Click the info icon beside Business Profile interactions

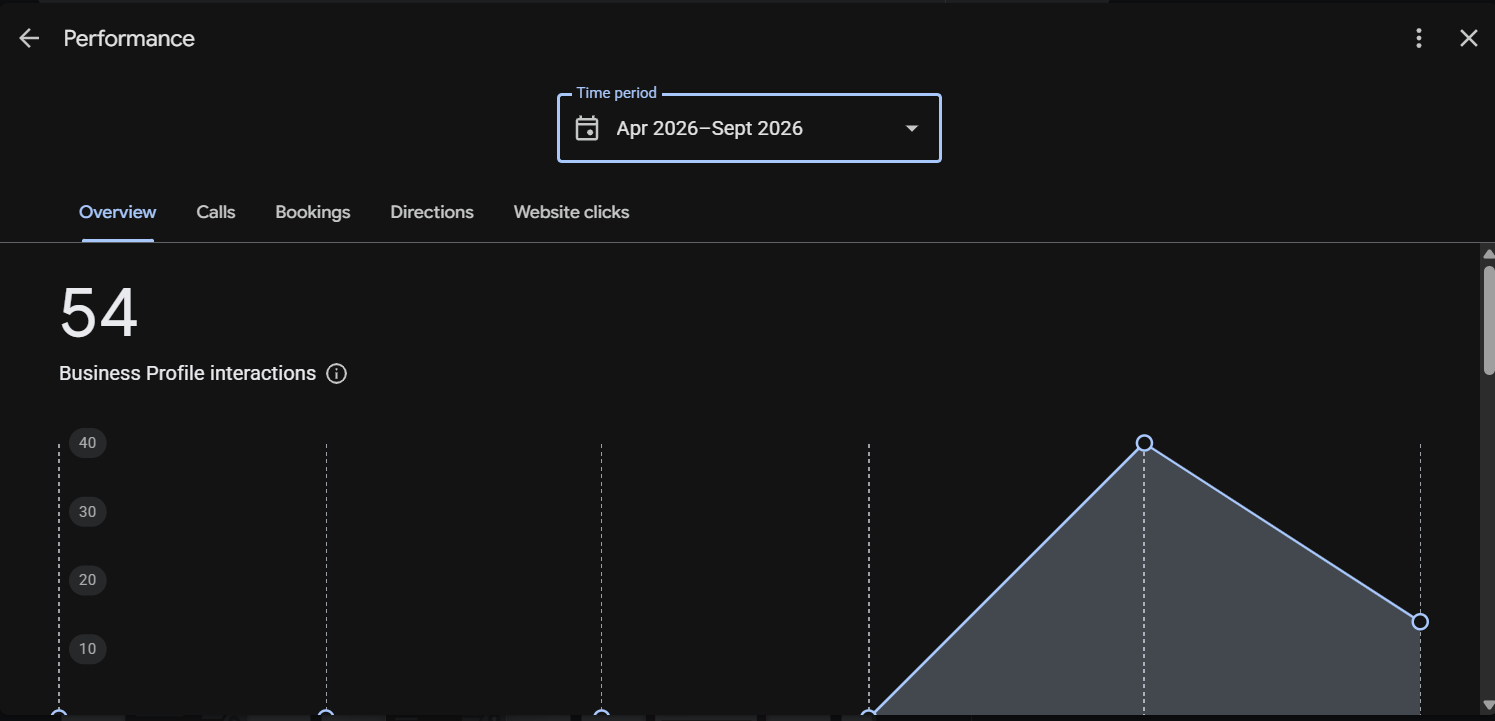(337, 374)
